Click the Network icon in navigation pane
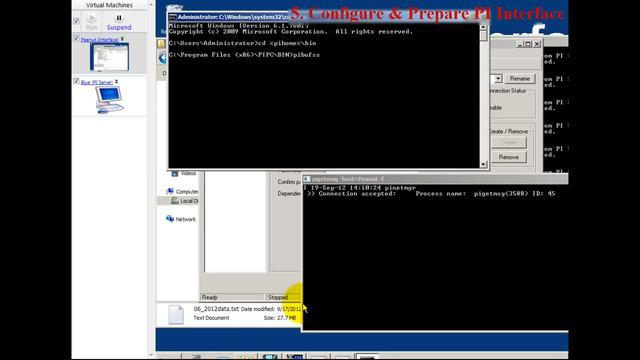The height and width of the screenshot is (360, 640). [x=170, y=219]
